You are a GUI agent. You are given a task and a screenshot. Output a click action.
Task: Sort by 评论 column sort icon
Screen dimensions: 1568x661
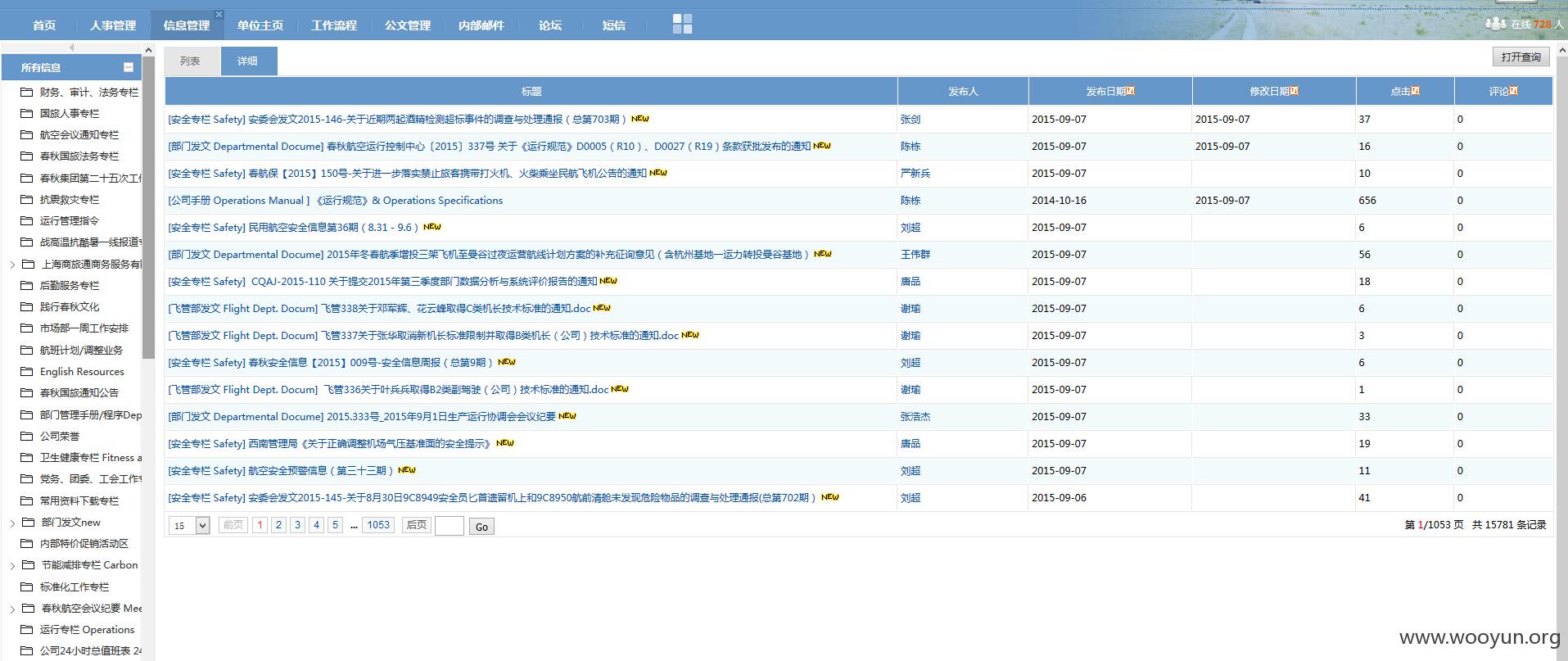1513,91
